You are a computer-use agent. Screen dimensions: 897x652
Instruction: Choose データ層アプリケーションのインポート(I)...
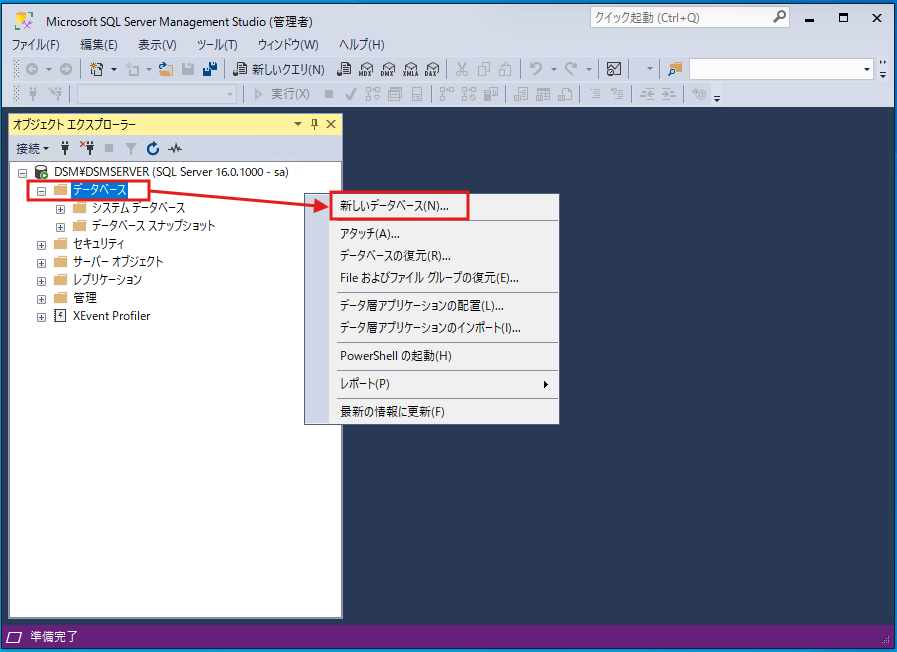pyautogui.click(x=430, y=328)
